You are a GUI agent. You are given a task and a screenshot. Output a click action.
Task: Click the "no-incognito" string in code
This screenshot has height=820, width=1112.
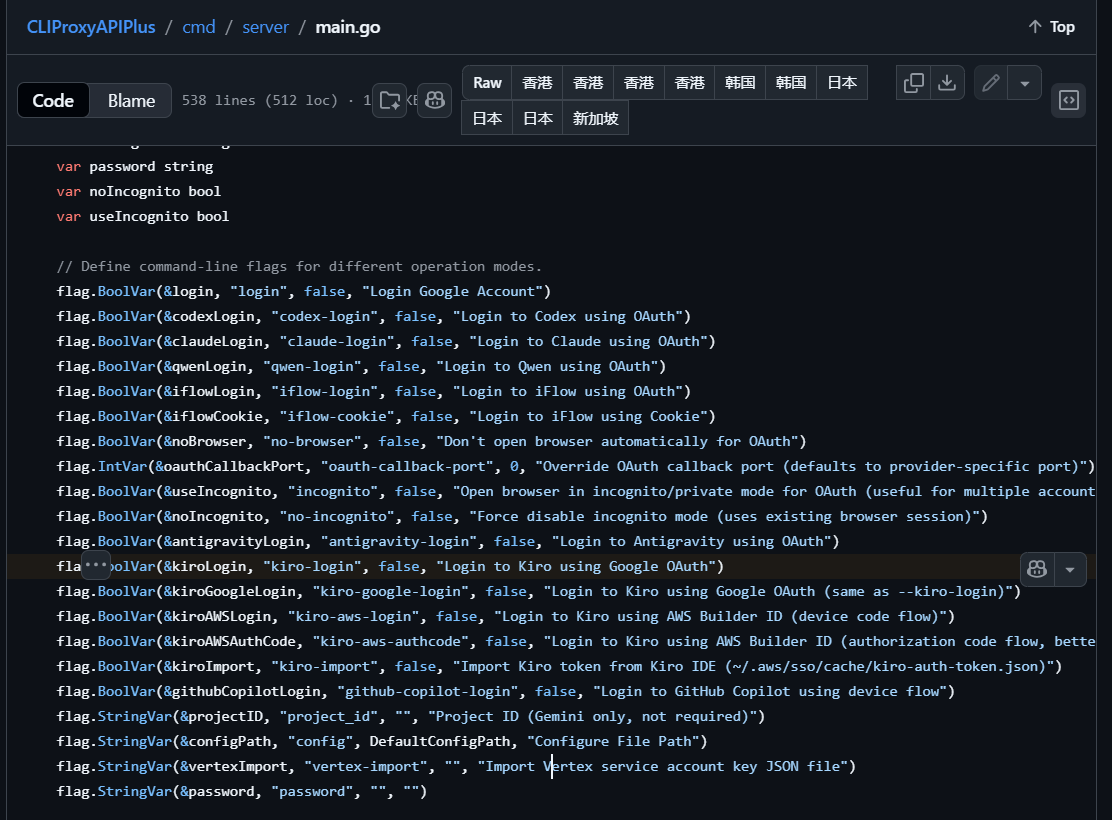pos(337,516)
